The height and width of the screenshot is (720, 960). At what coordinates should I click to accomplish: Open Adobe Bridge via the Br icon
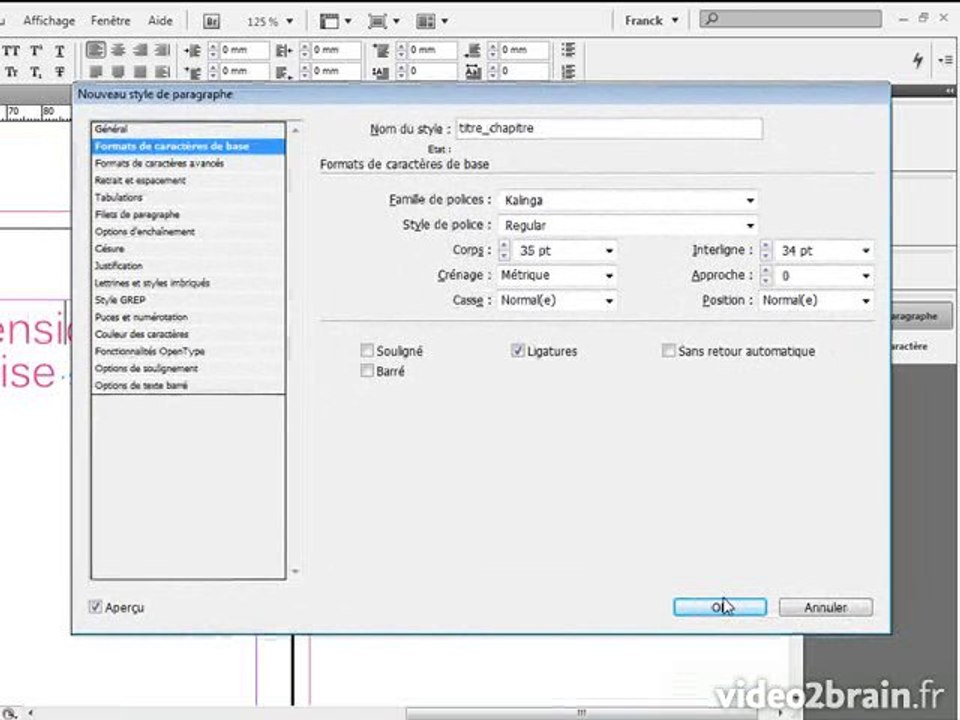pyautogui.click(x=211, y=21)
